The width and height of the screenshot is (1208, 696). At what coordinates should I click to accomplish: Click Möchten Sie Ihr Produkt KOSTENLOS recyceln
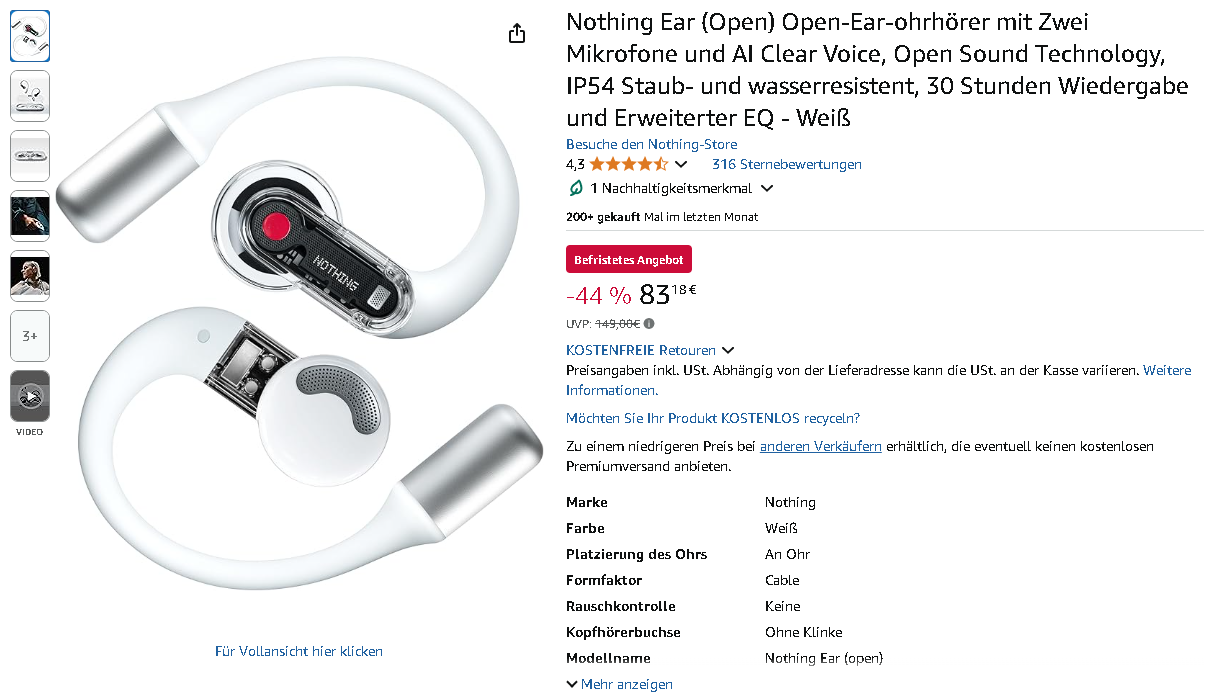pos(713,418)
